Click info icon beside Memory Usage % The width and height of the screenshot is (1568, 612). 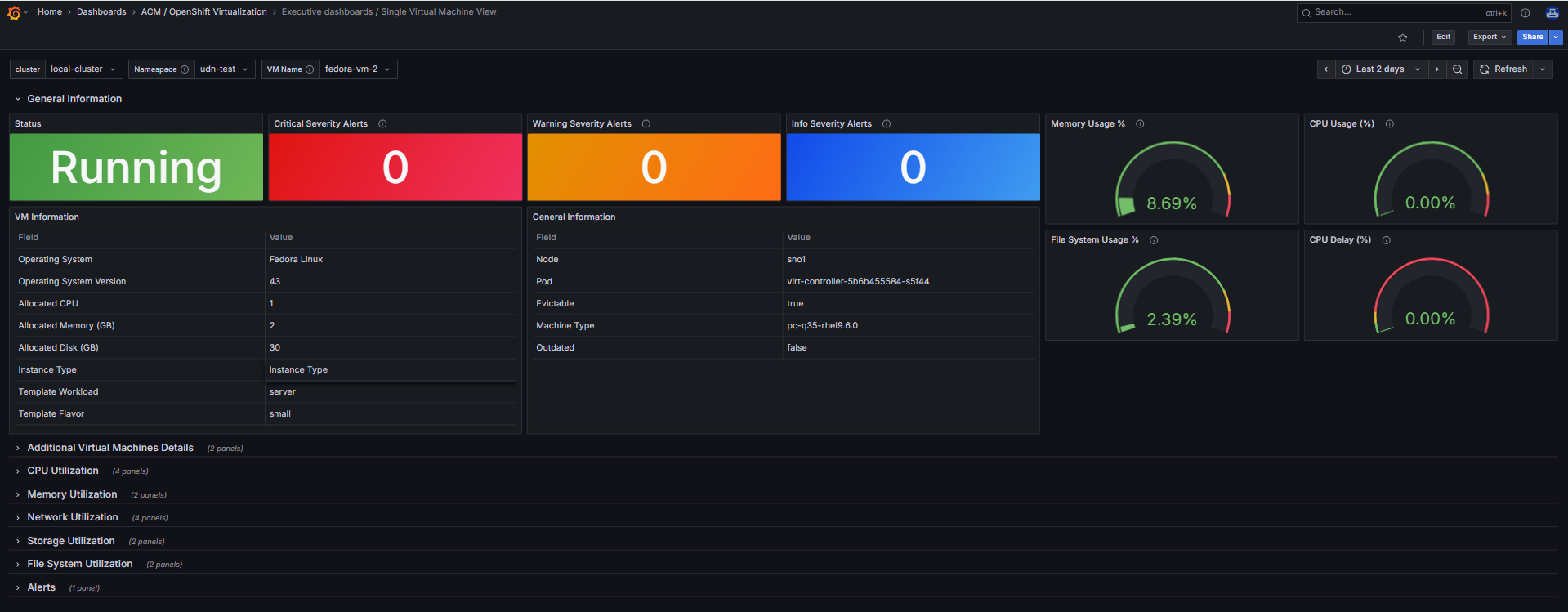click(1140, 124)
